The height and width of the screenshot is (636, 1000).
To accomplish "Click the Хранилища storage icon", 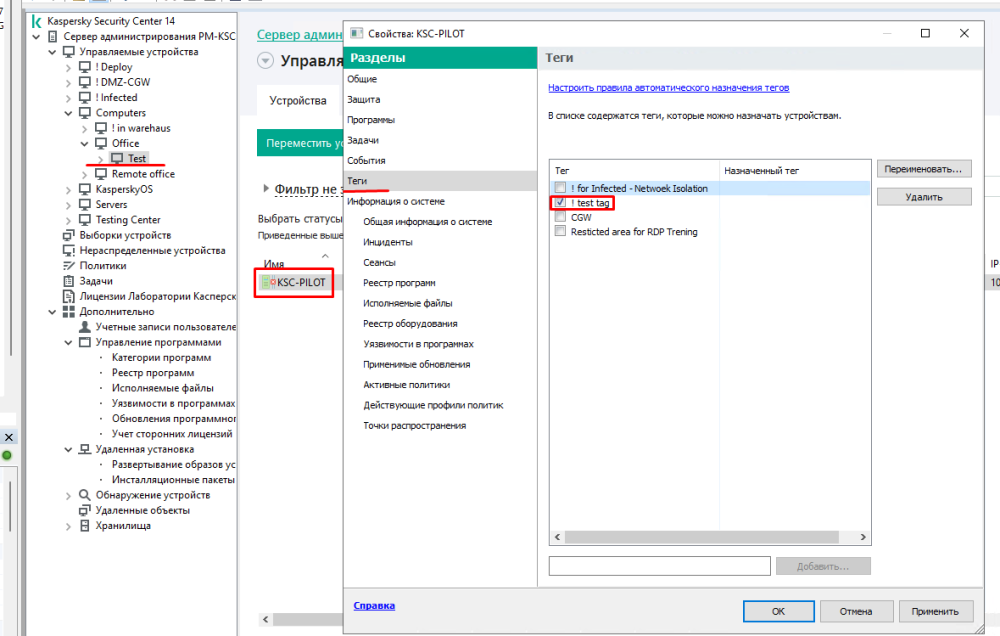I will pos(85,526).
